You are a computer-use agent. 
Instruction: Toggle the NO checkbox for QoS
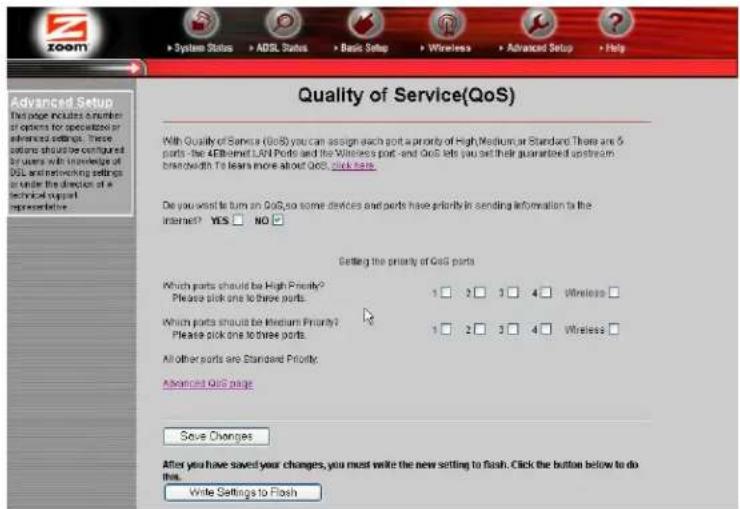click(x=278, y=220)
